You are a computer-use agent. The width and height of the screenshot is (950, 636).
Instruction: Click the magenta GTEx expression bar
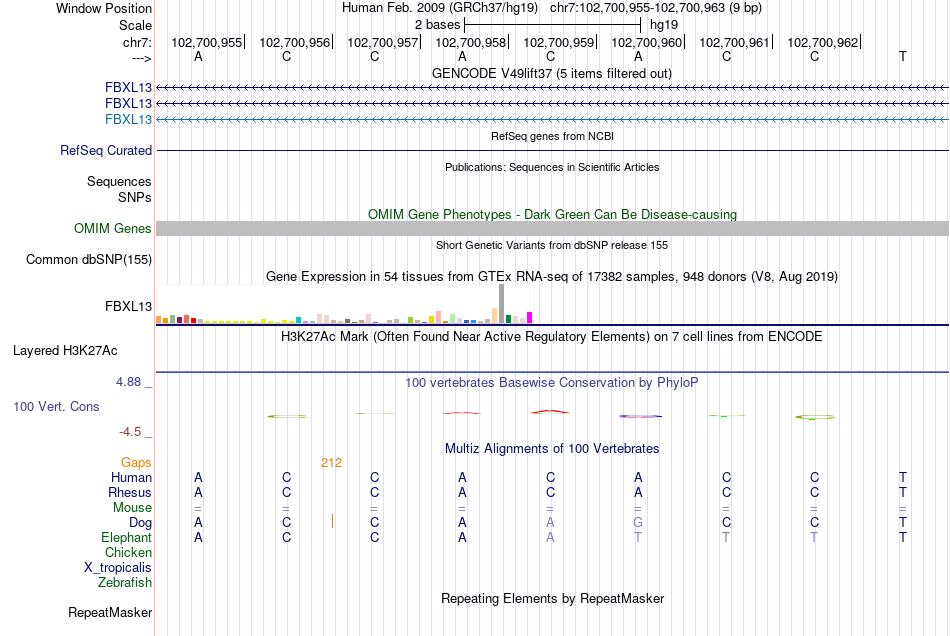point(530,317)
